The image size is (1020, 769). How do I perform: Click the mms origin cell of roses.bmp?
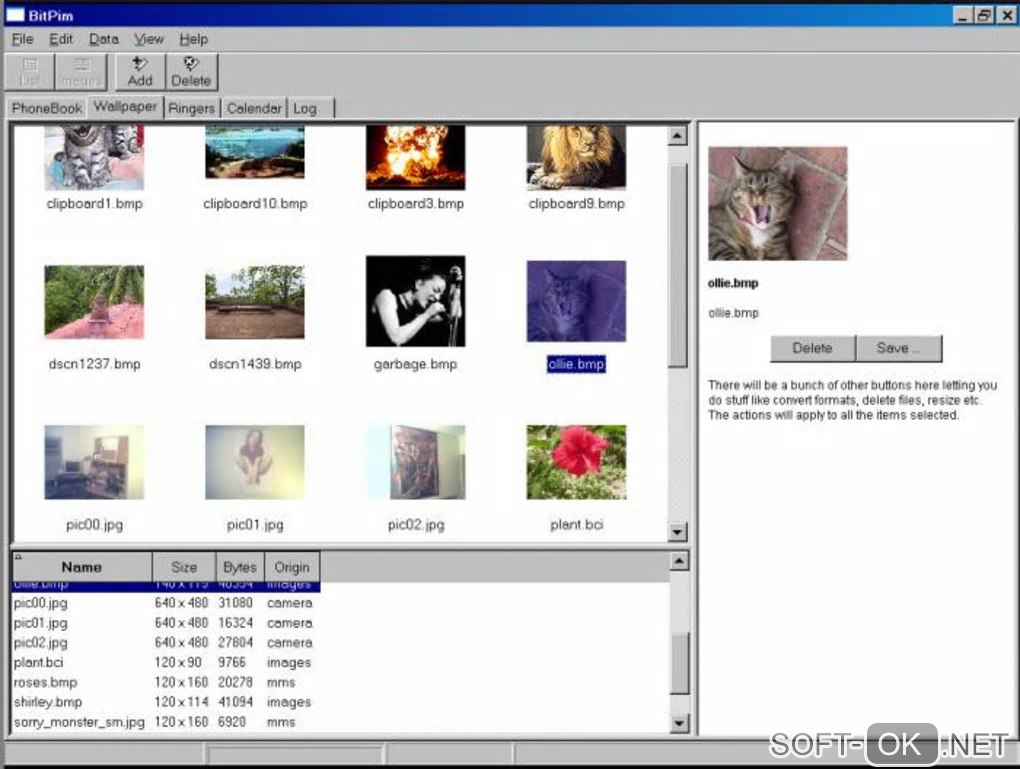(281, 682)
